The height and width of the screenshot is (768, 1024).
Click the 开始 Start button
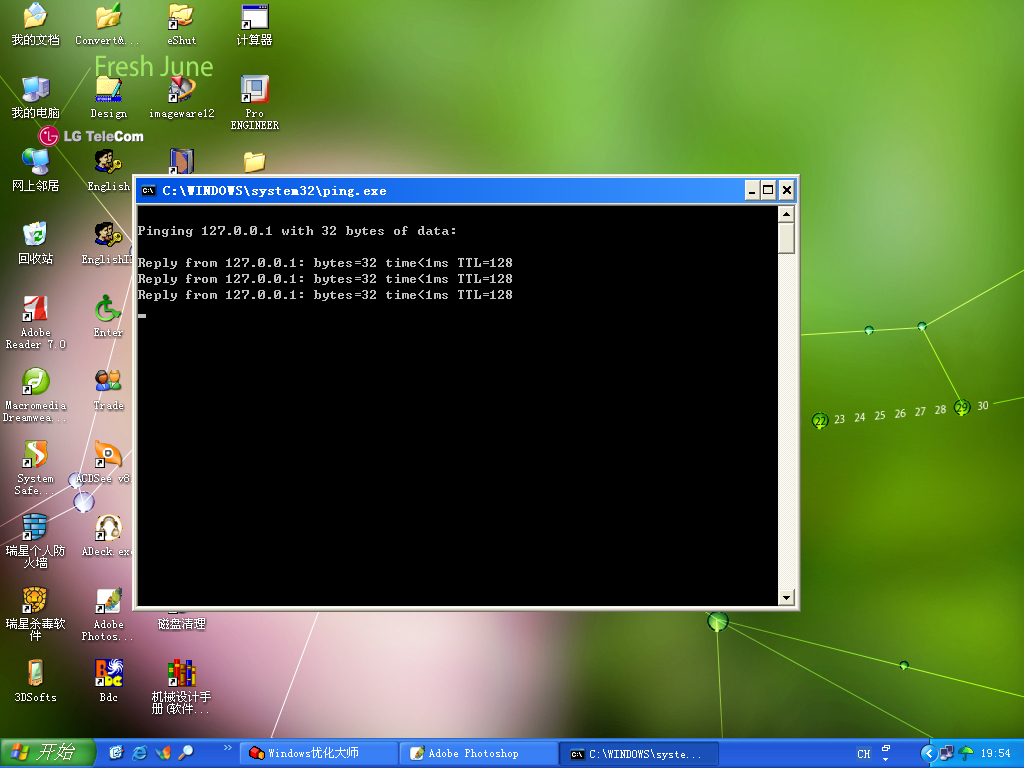coord(47,753)
